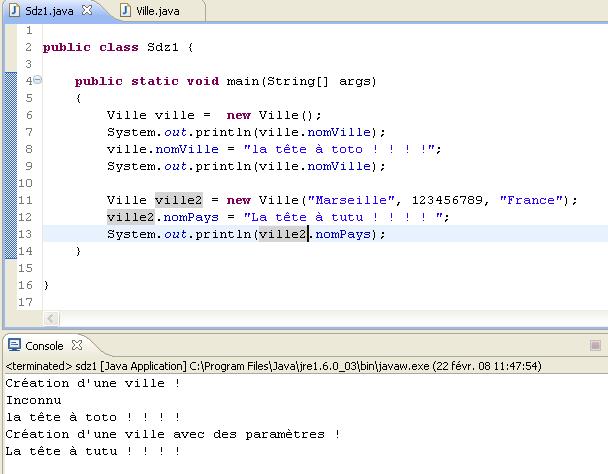Collapse the main method fold toggle

[x=37, y=81]
